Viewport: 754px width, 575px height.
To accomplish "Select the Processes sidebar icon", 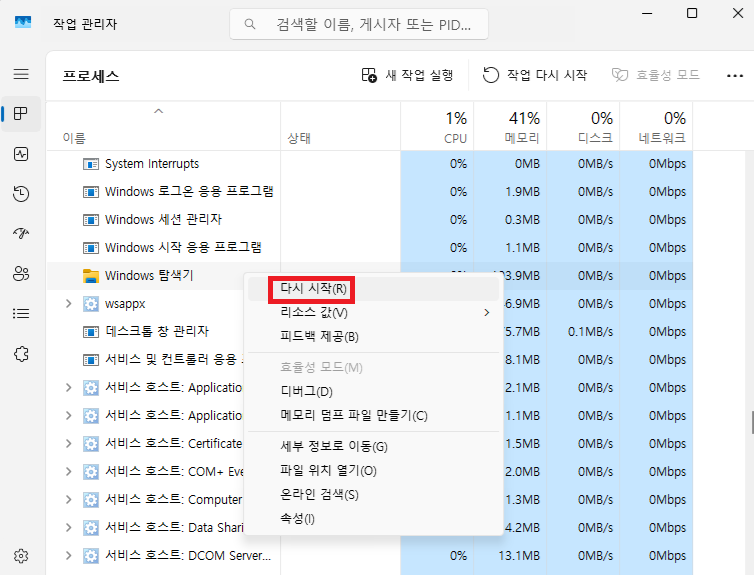I will pyautogui.click(x=21, y=114).
